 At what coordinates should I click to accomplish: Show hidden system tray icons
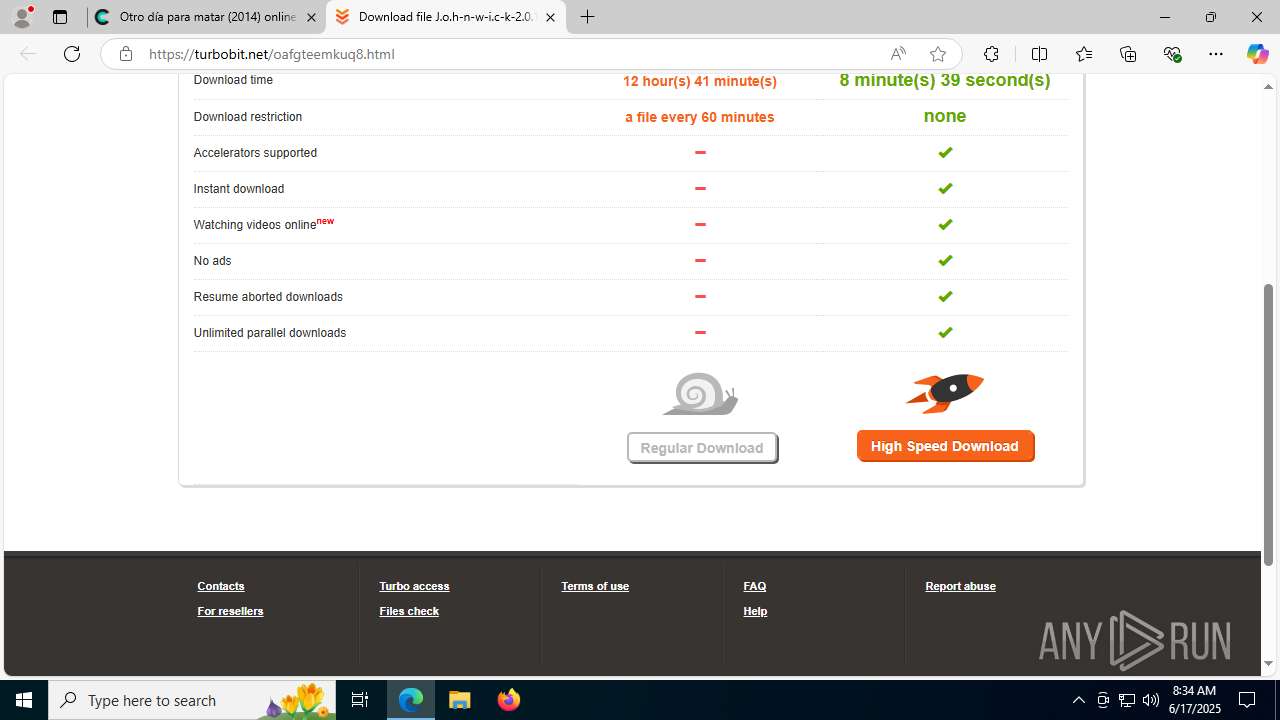(x=1078, y=700)
